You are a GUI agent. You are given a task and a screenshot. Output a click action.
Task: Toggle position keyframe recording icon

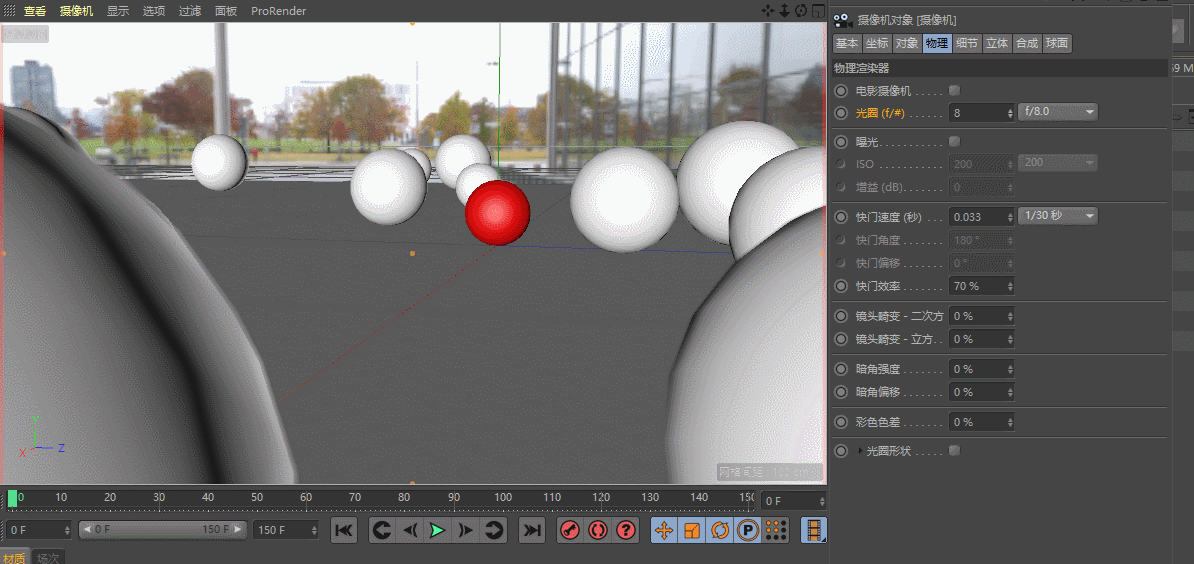tap(663, 531)
